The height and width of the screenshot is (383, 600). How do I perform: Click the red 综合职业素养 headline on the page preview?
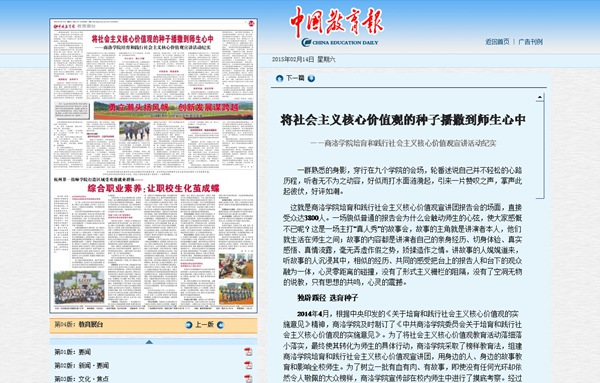point(153,188)
